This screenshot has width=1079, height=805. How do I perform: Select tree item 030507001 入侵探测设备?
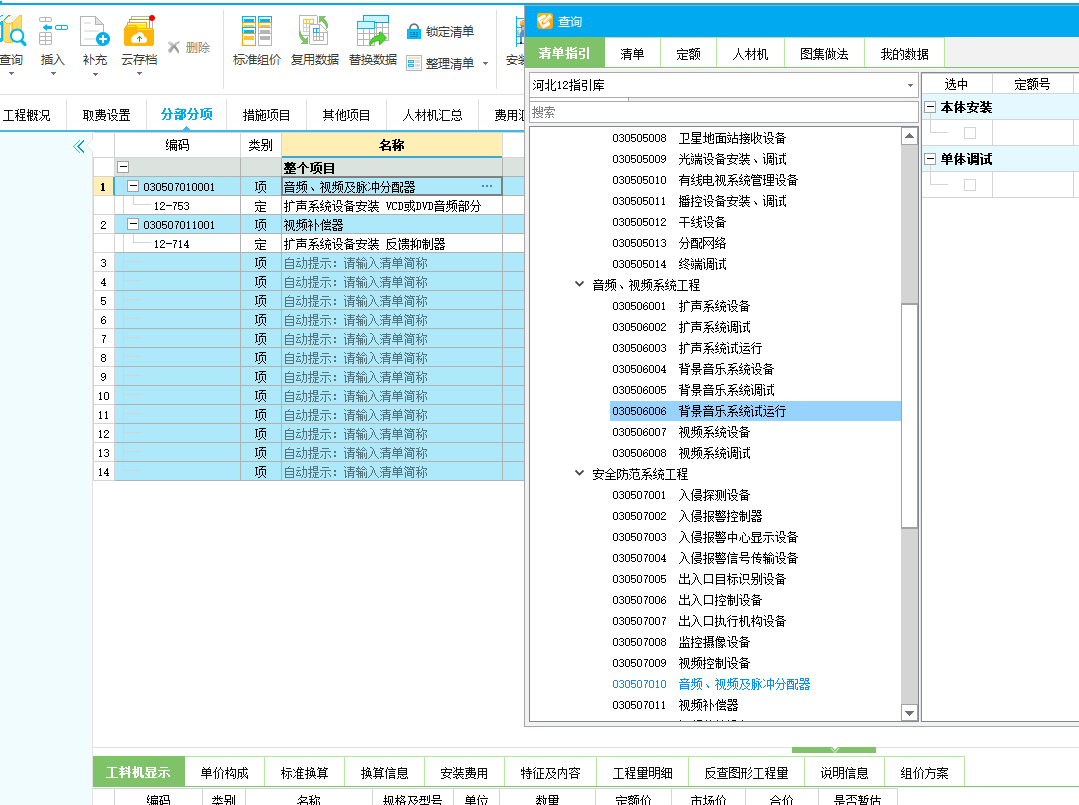click(x=681, y=495)
